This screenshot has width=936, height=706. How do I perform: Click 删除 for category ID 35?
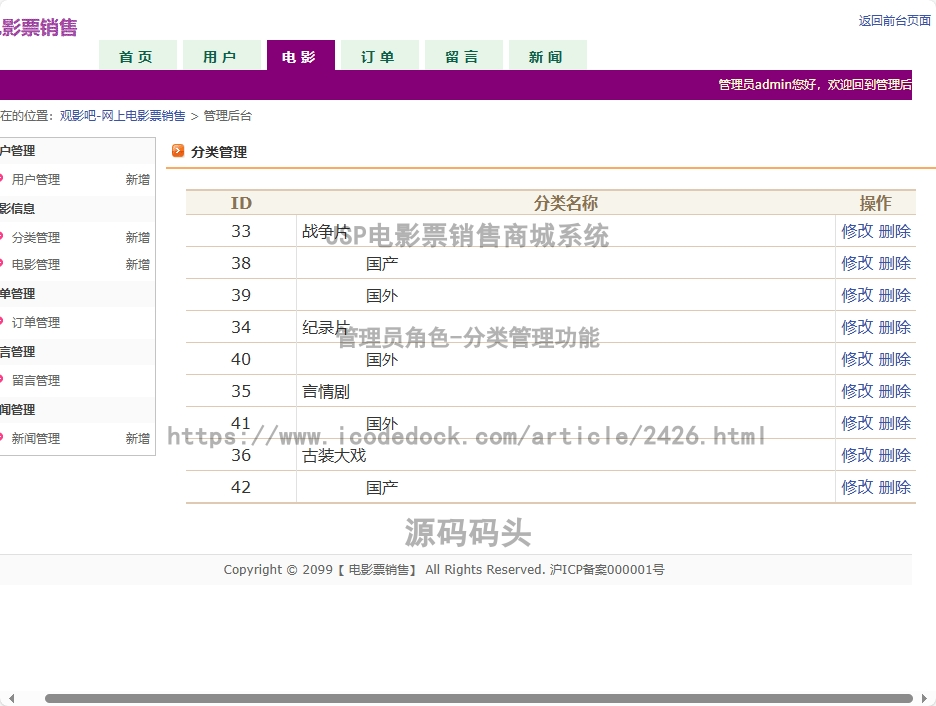[x=895, y=391]
